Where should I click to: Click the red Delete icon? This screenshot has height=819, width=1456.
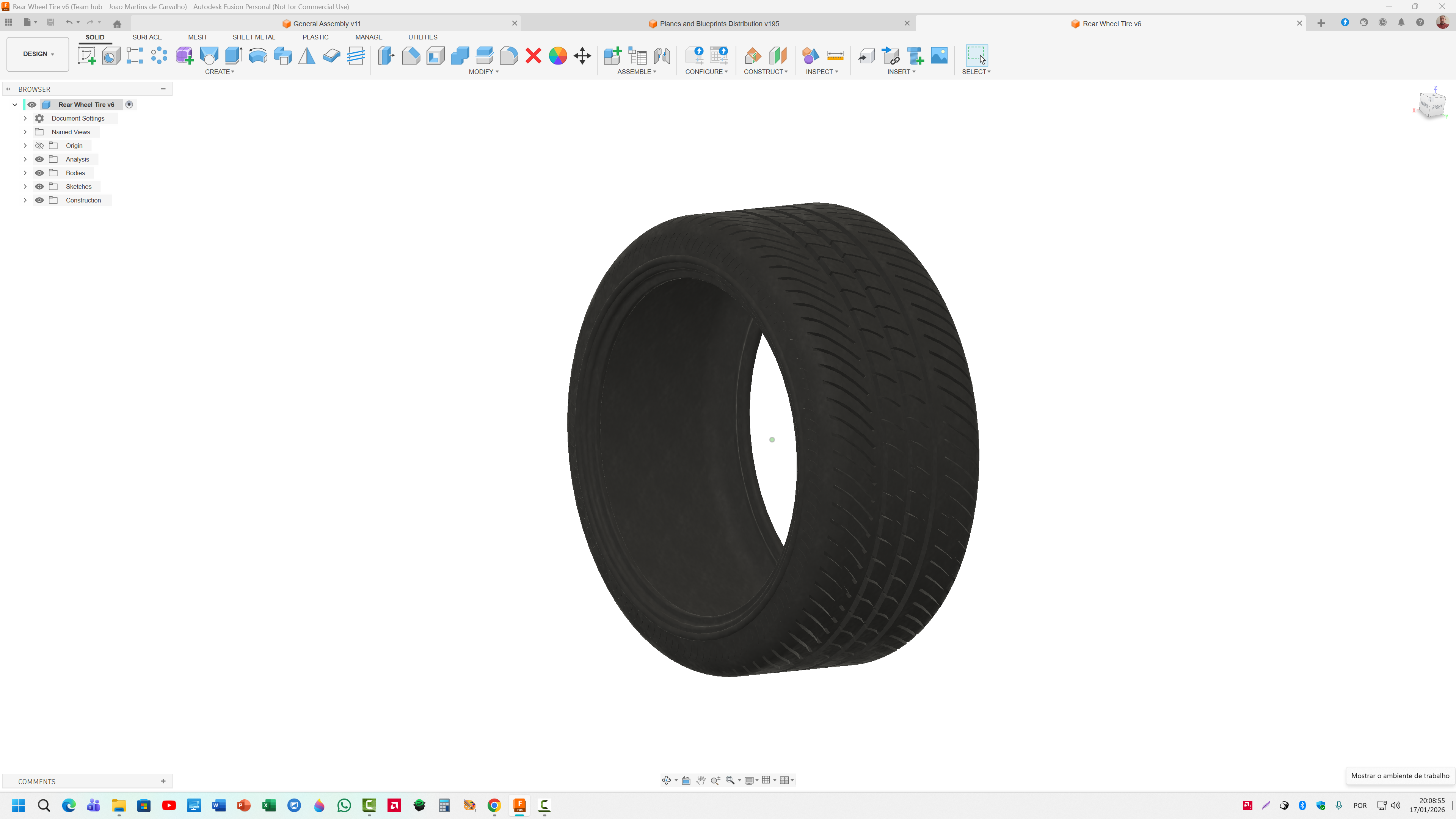pos(533,55)
